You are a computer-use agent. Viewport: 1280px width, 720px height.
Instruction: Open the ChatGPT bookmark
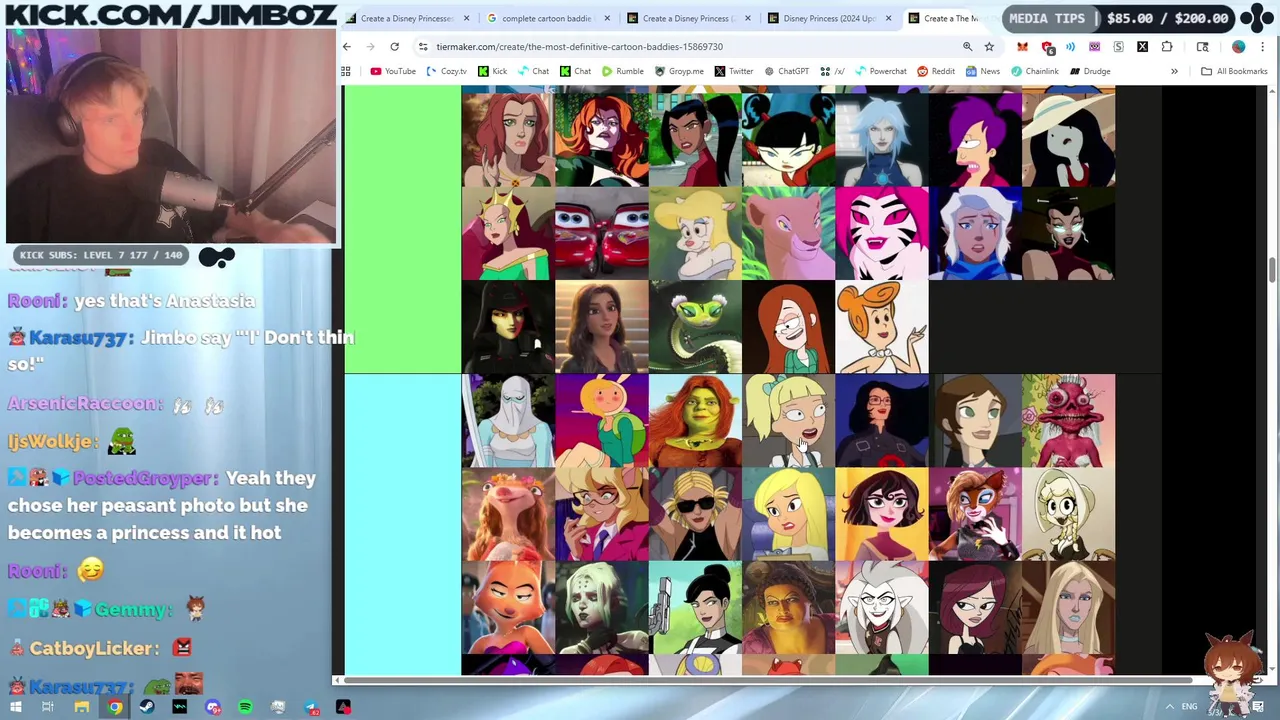[786, 71]
